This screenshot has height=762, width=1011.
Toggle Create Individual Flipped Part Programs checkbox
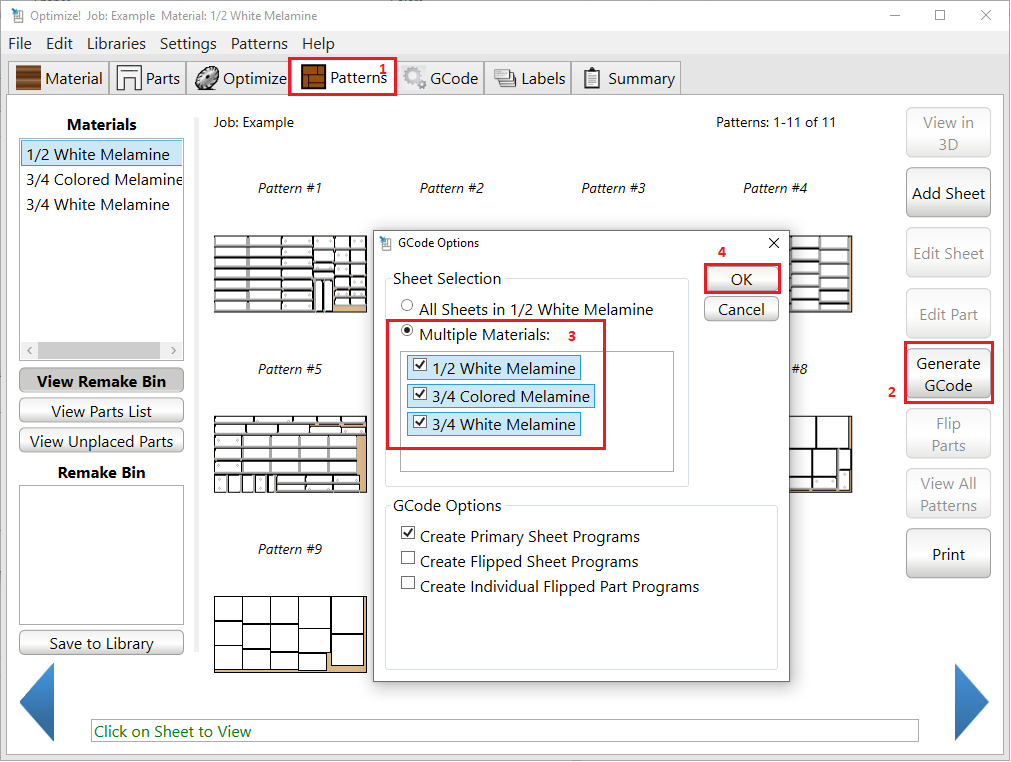point(408,585)
